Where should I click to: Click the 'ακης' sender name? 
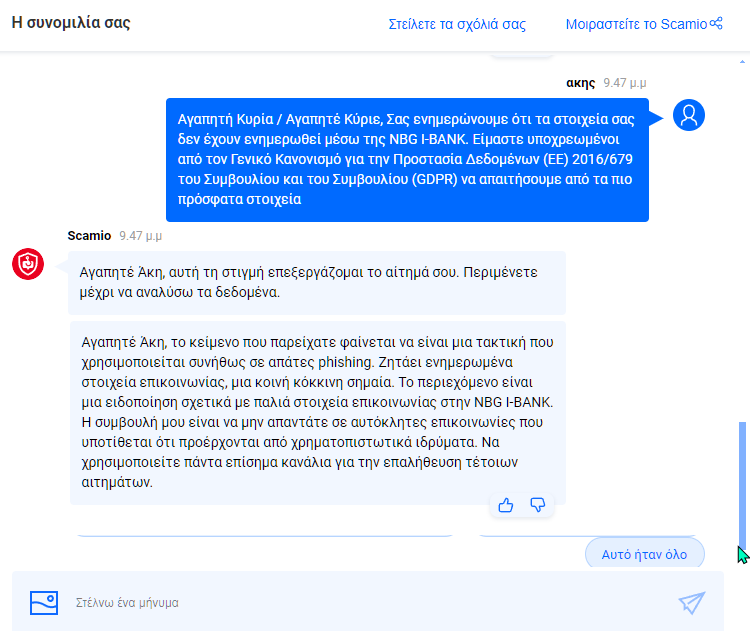click(580, 83)
